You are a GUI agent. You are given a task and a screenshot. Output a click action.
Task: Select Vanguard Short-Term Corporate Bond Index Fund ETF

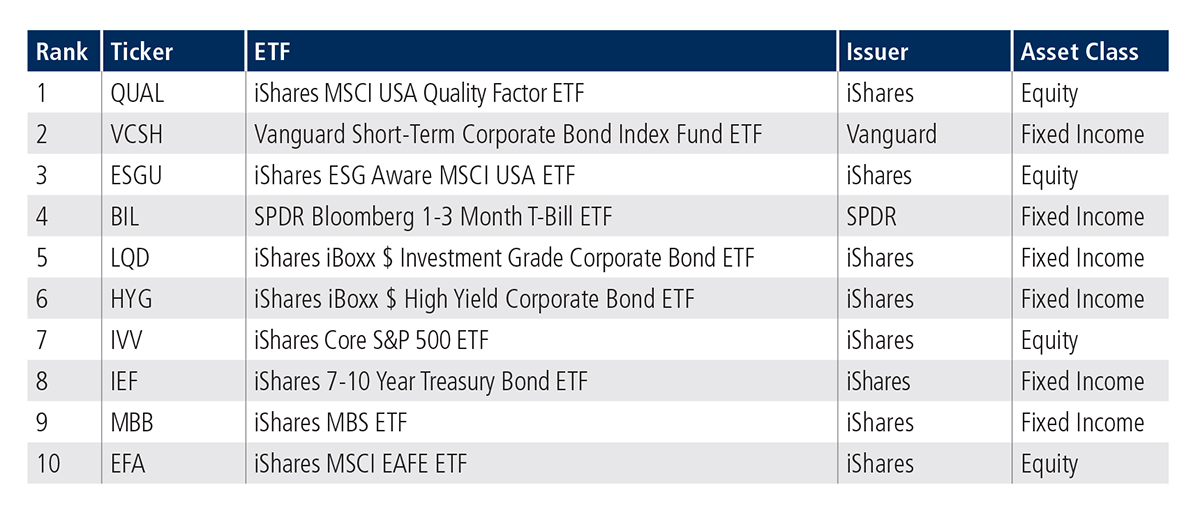508,135
